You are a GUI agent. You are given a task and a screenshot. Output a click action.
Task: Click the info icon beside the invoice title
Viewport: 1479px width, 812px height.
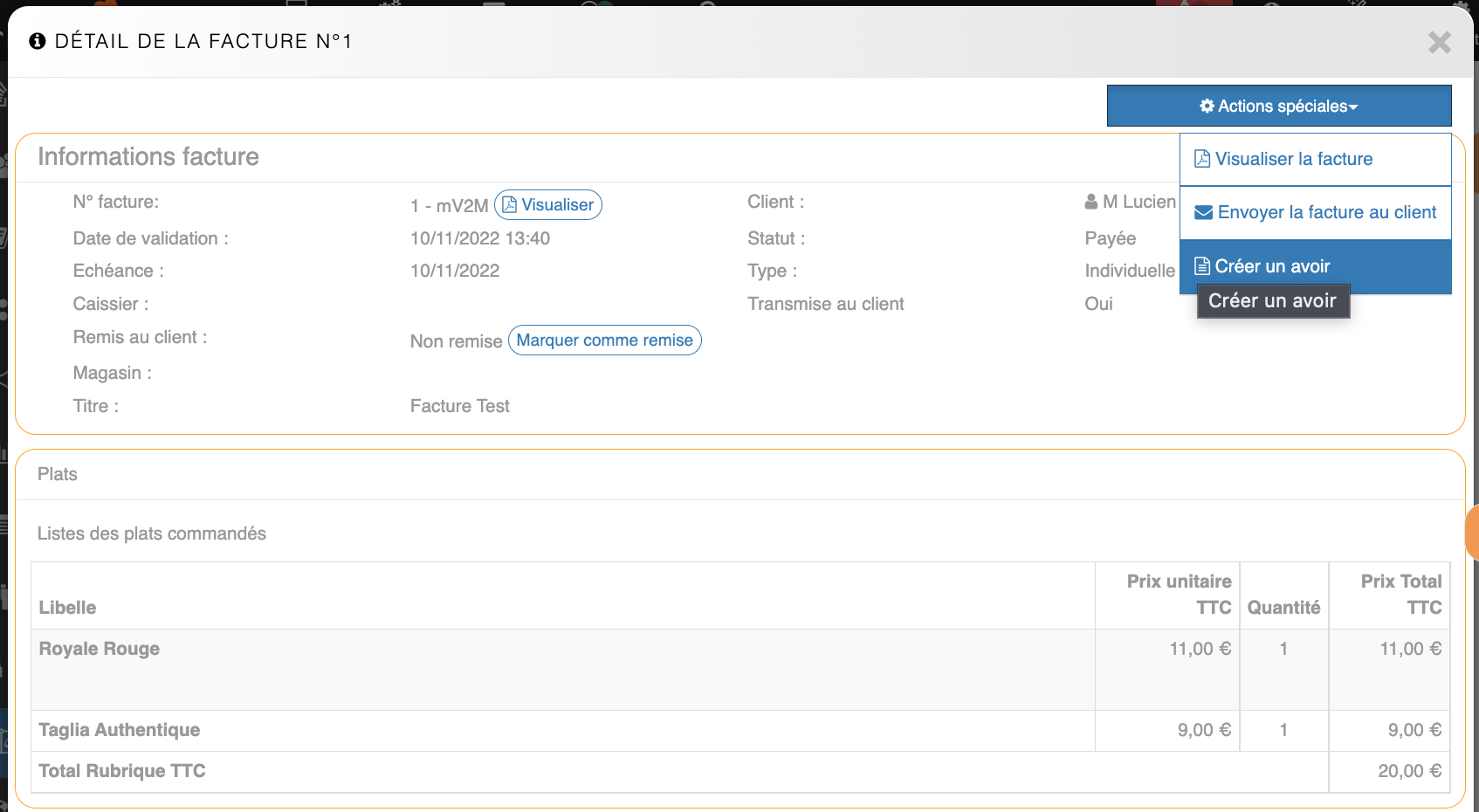coord(37,41)
